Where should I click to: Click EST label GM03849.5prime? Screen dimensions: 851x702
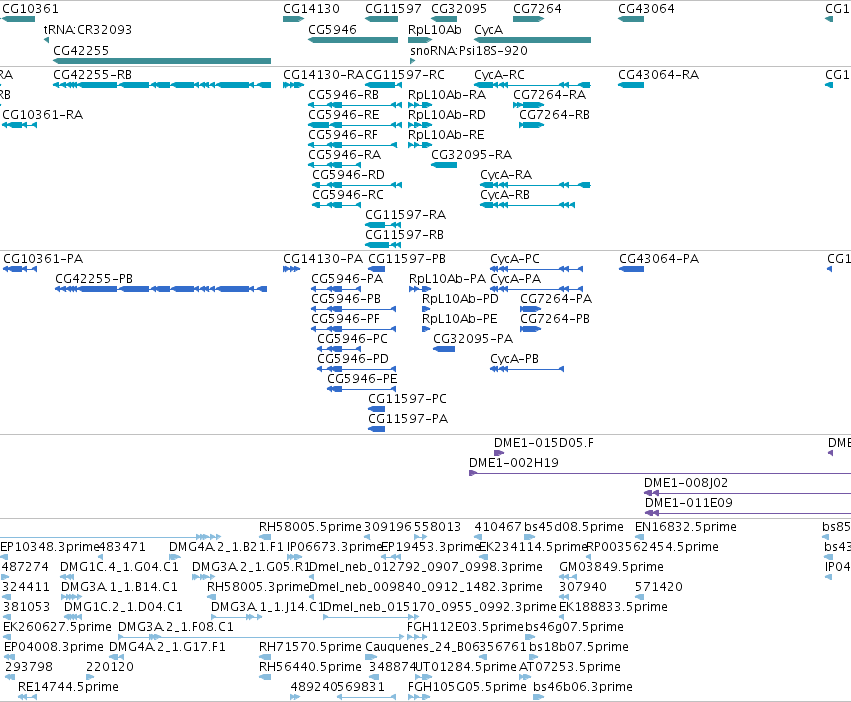(611, 568)
